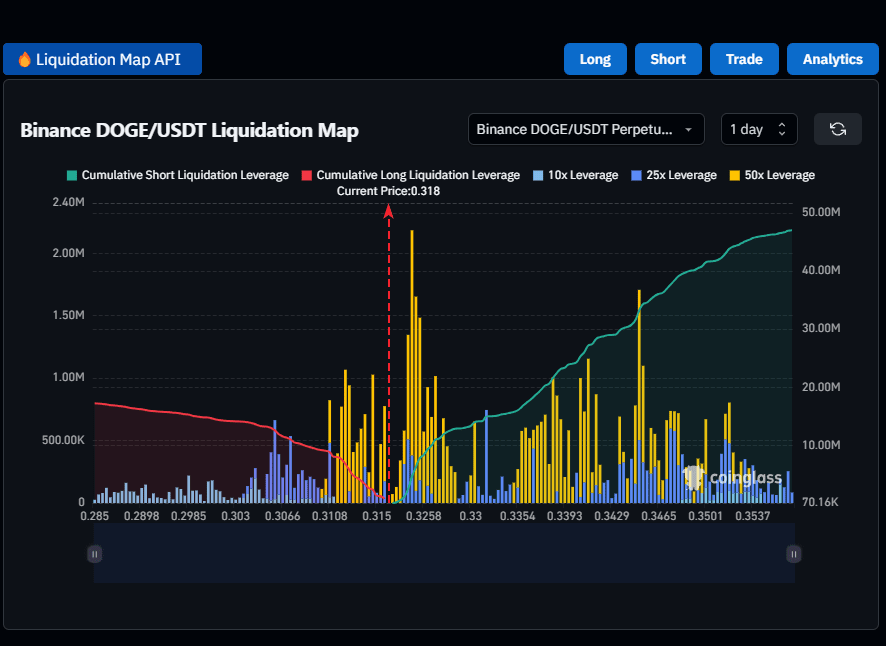
Task: Open the Liquidation Map API button
Action: point(102,59)
